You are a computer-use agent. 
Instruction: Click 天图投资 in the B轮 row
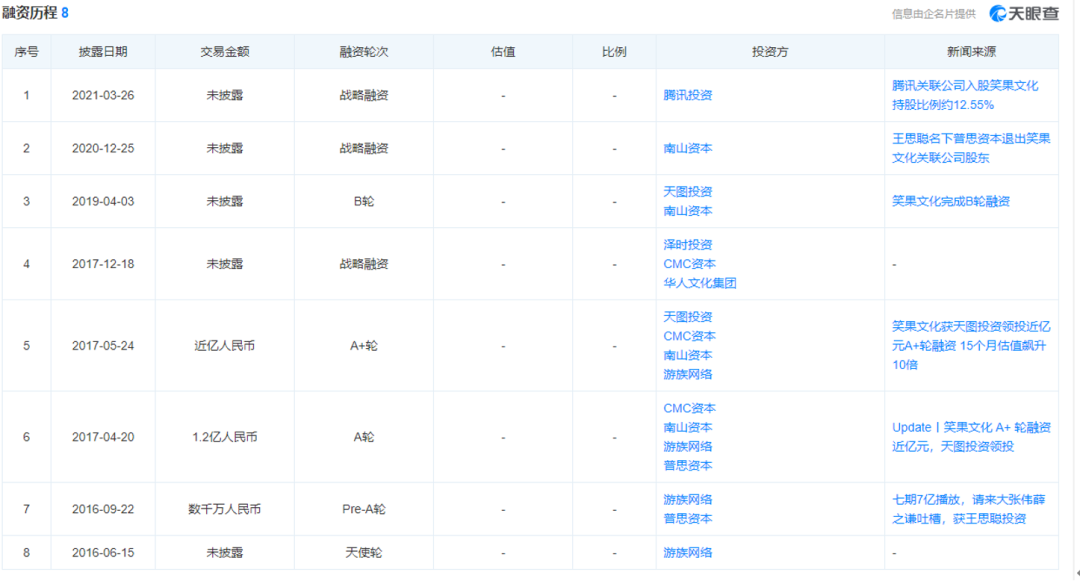687,191
